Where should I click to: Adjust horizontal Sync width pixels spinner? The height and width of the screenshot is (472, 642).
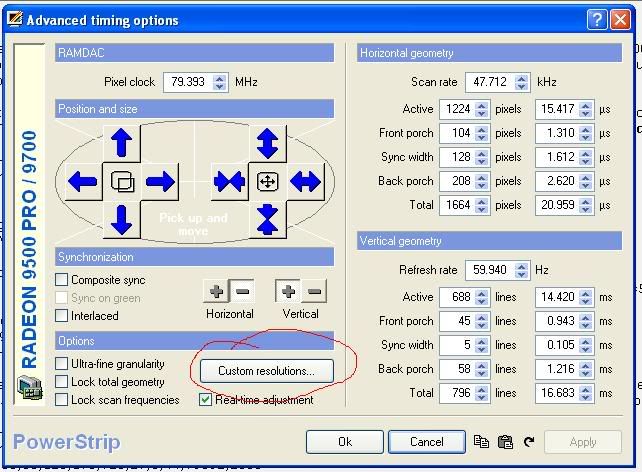coord(482,157)
